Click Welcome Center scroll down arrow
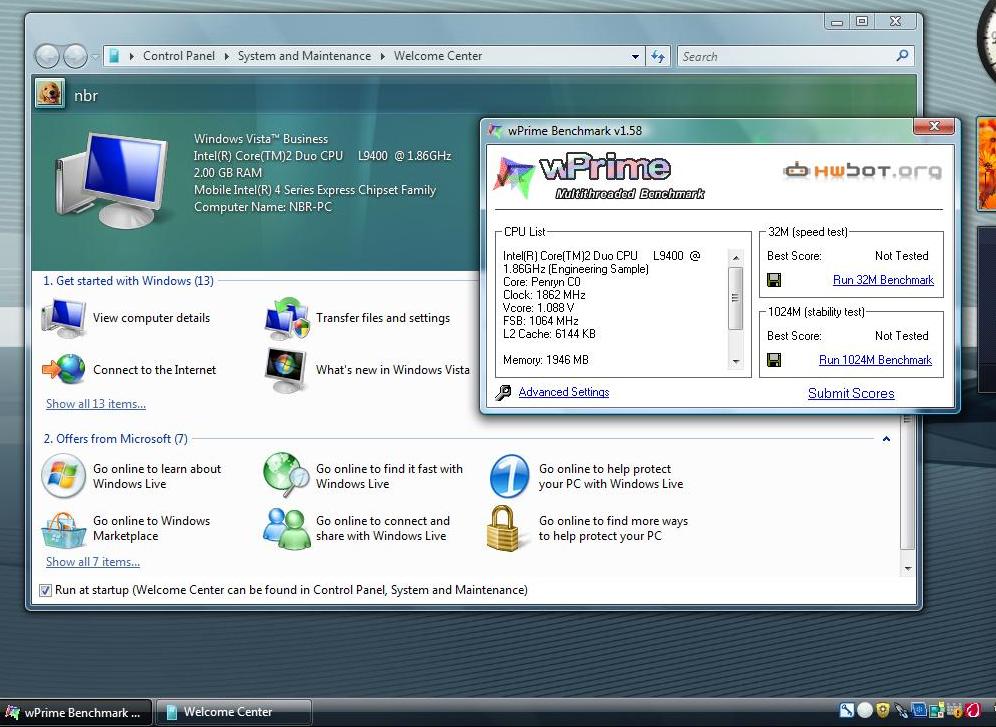996x727 pixels. pyautogui.click(x=908, y=569)
